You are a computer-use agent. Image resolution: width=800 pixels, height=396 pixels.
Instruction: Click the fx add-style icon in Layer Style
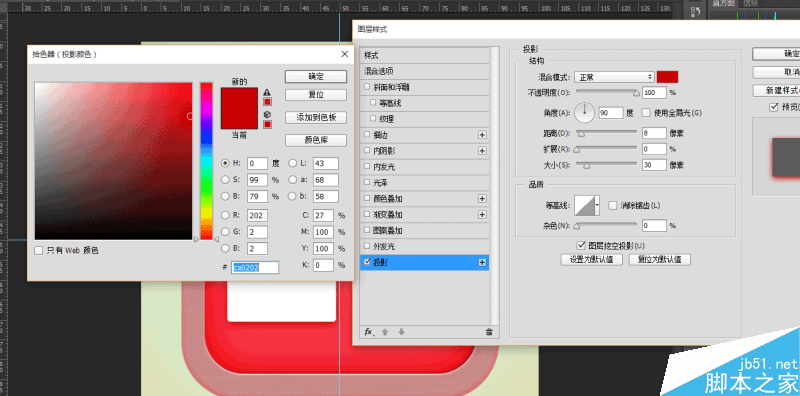point(369,332)
